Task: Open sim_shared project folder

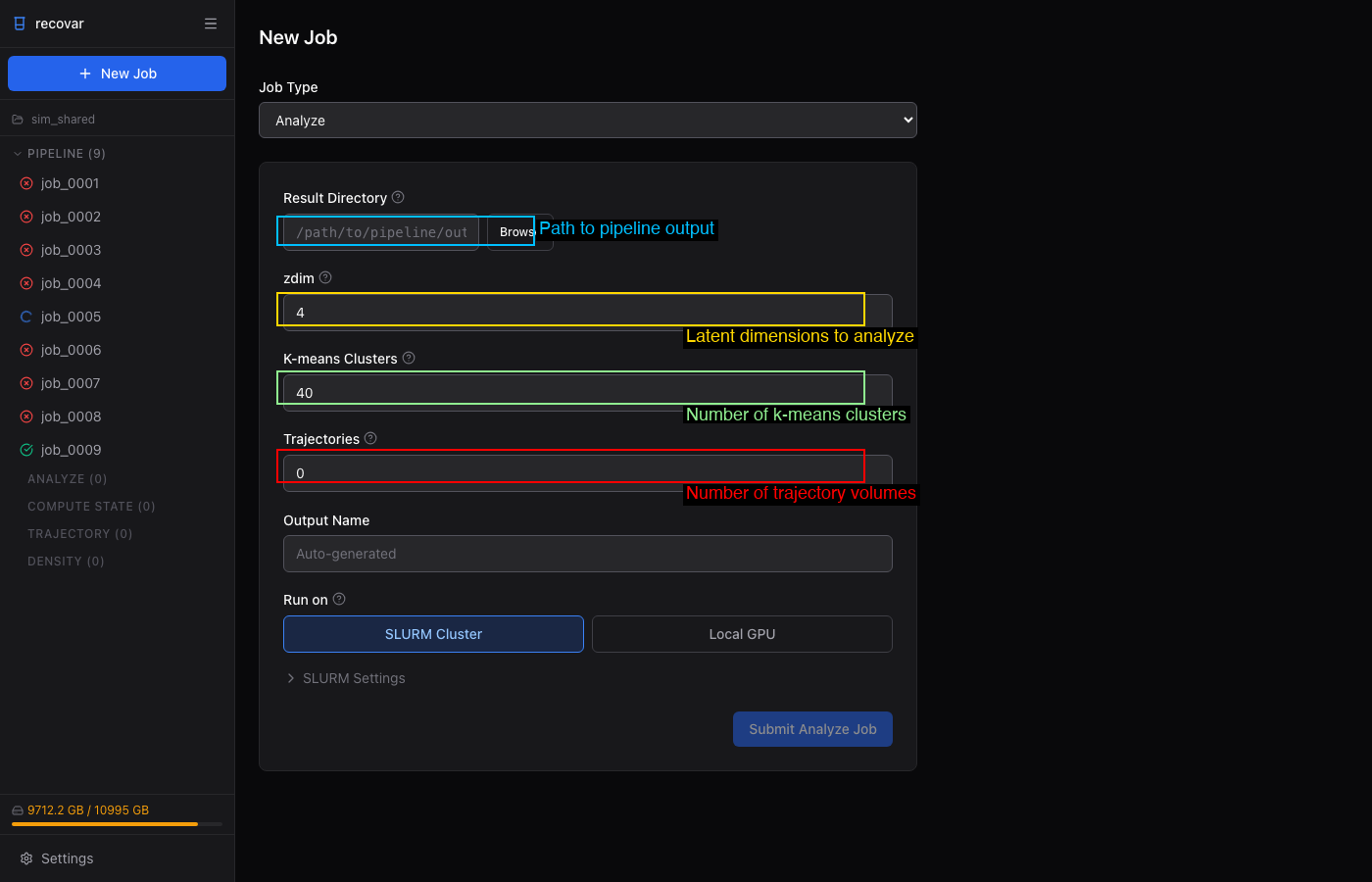Action: (63, 120)
